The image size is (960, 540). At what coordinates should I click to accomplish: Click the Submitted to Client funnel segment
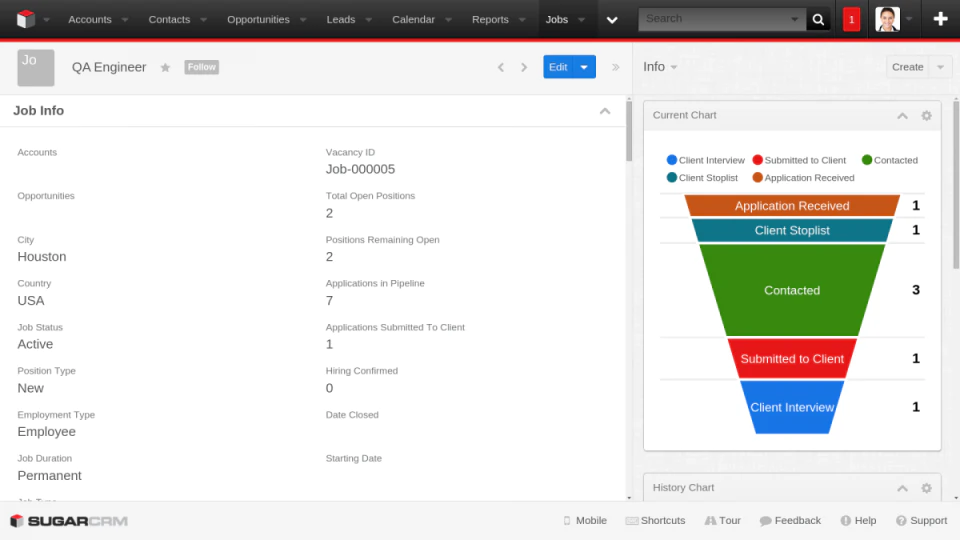(x=792, y=359)
